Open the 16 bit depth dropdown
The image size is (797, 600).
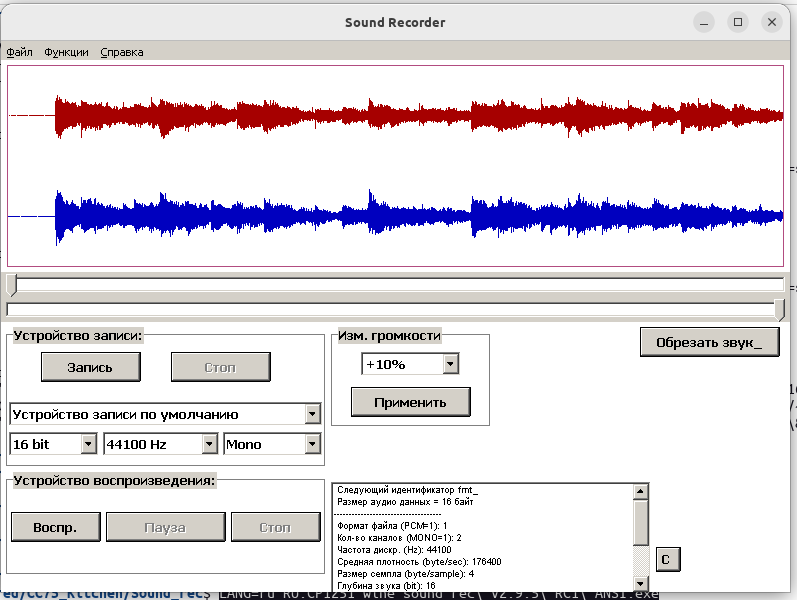coord(88,444)
